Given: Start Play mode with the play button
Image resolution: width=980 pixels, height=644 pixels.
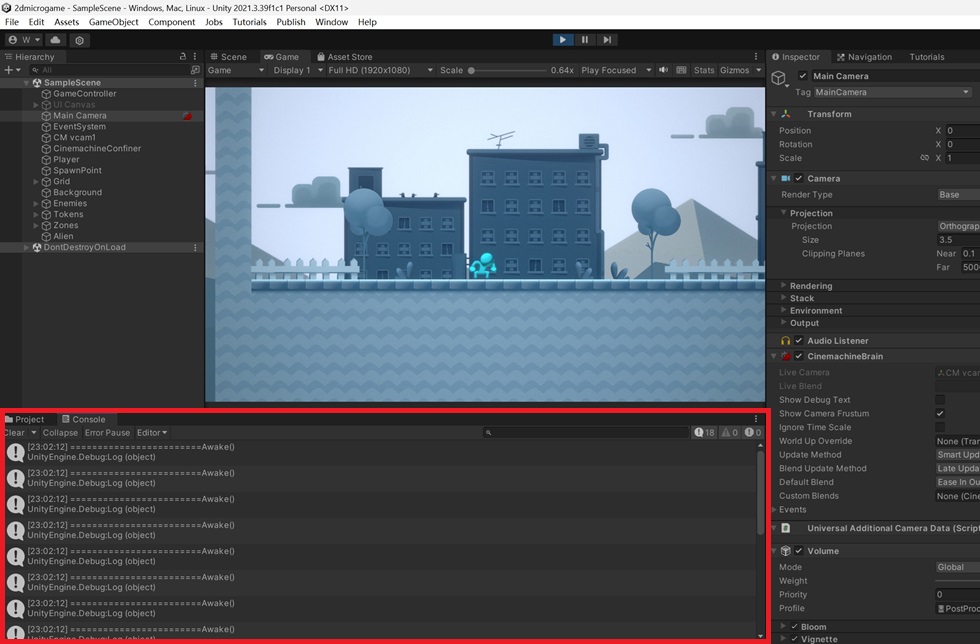Looking at the screenshot, I should pos(562,39).
